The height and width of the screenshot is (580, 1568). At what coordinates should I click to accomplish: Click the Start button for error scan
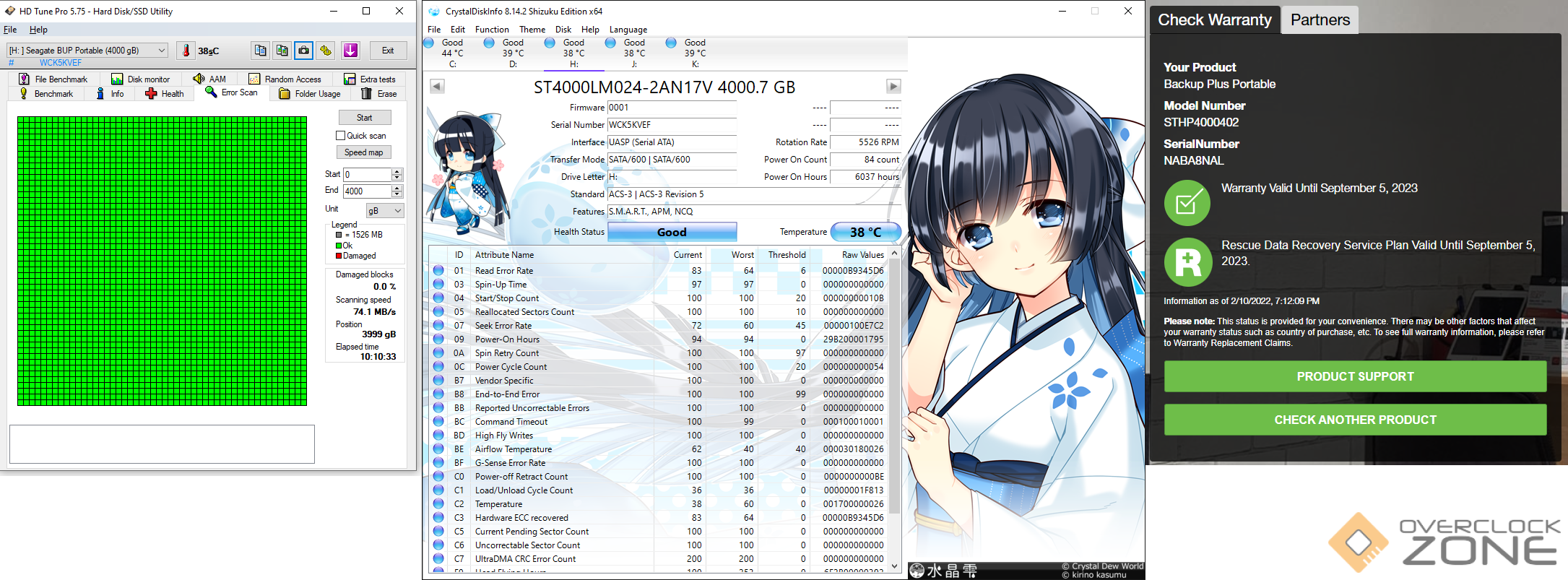364,118
